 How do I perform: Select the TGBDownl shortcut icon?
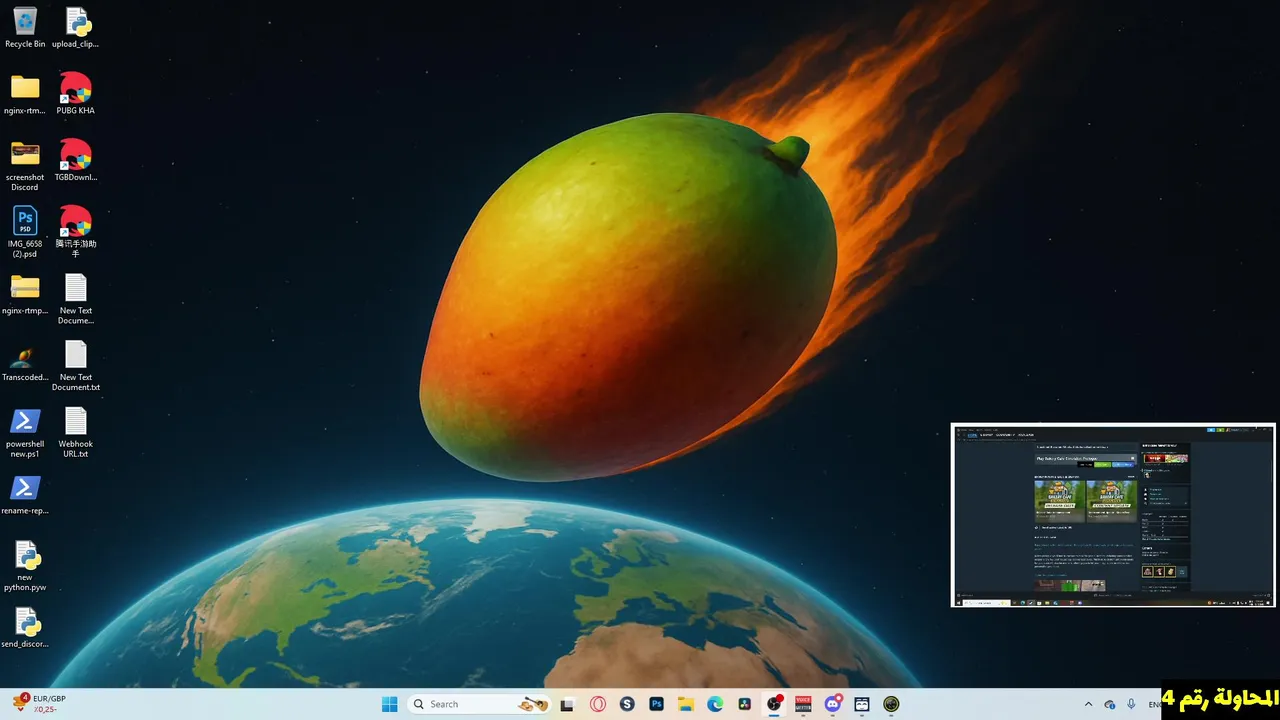point(76,161)
